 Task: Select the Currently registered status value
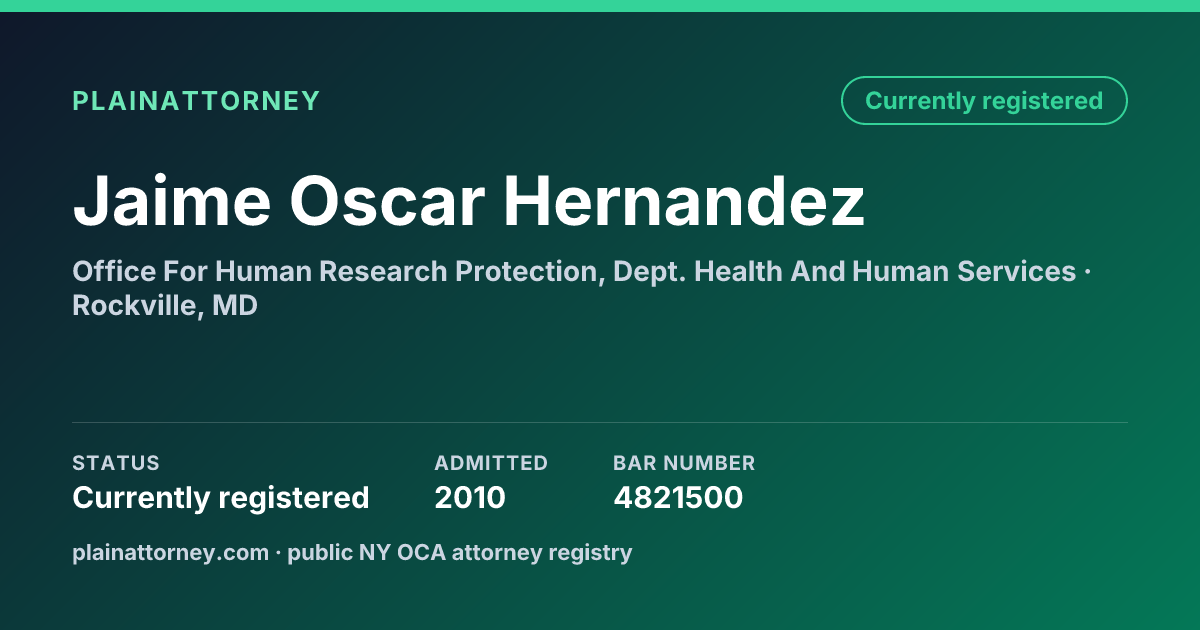[221, 497]
